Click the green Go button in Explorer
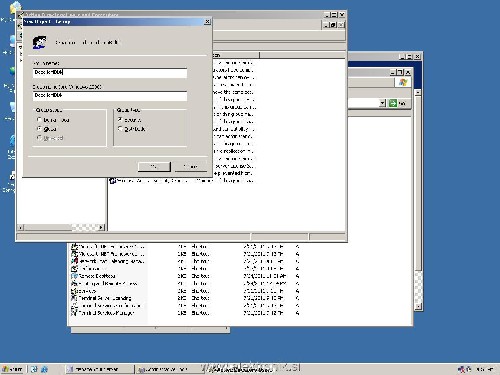 click(393, 103)
